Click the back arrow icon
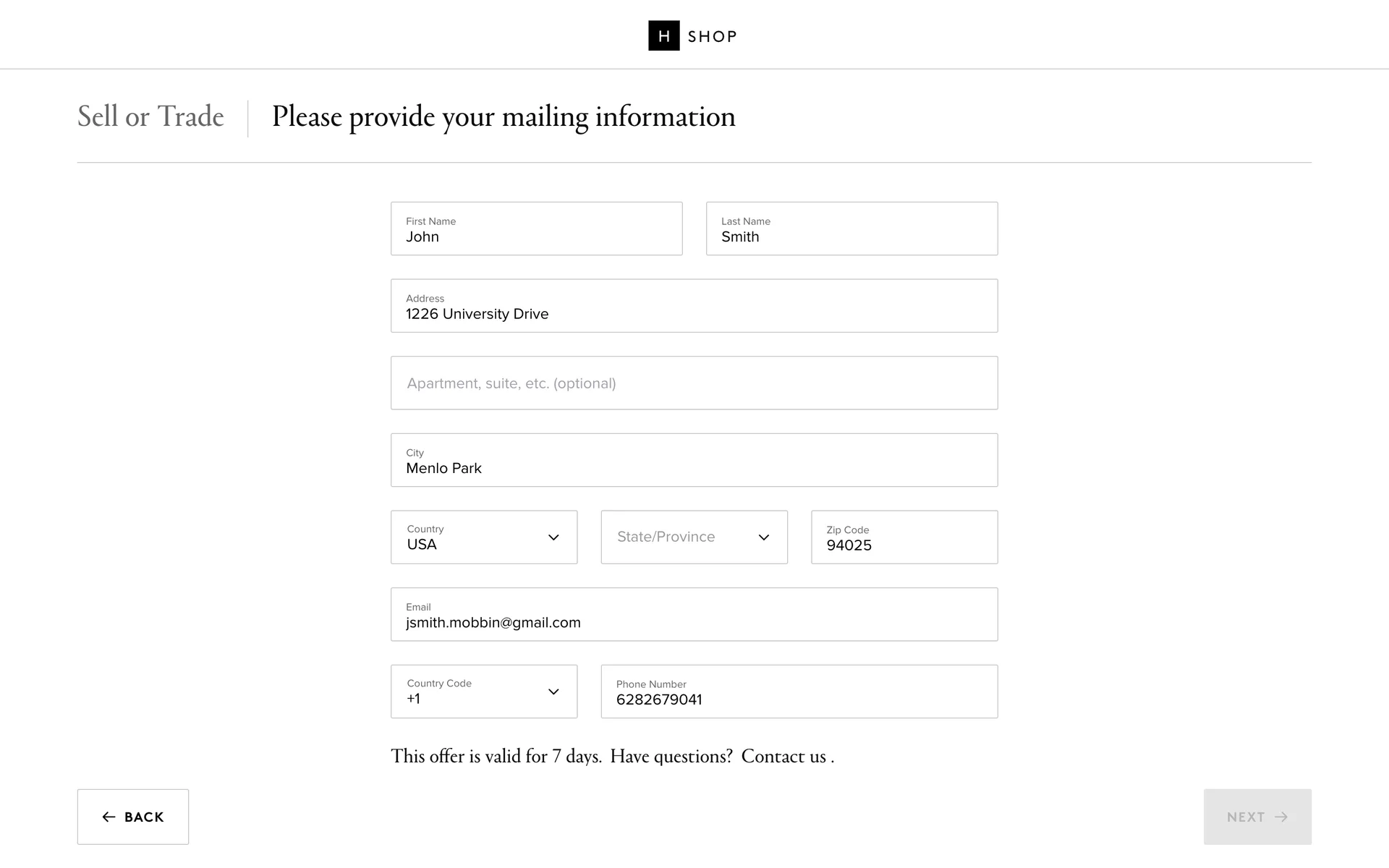Screen dimensions: 1389x868 [109, 817]
